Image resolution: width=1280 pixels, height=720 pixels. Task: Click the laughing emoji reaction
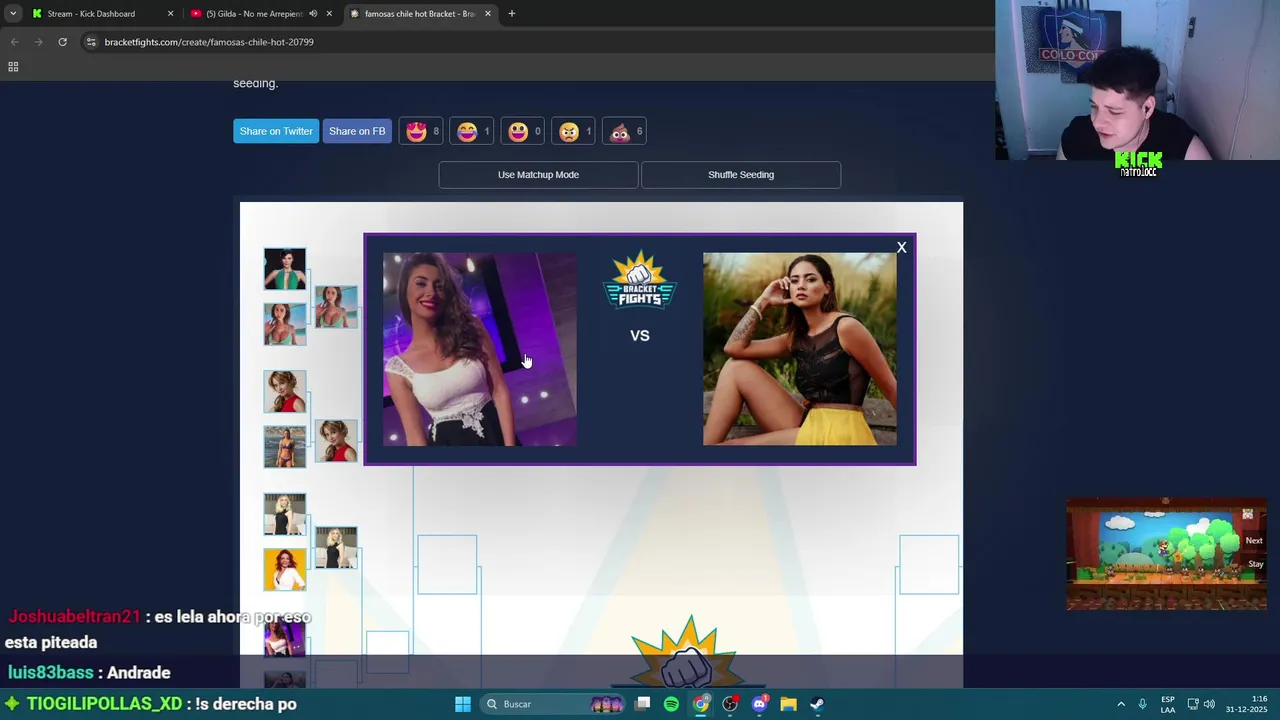472,131
